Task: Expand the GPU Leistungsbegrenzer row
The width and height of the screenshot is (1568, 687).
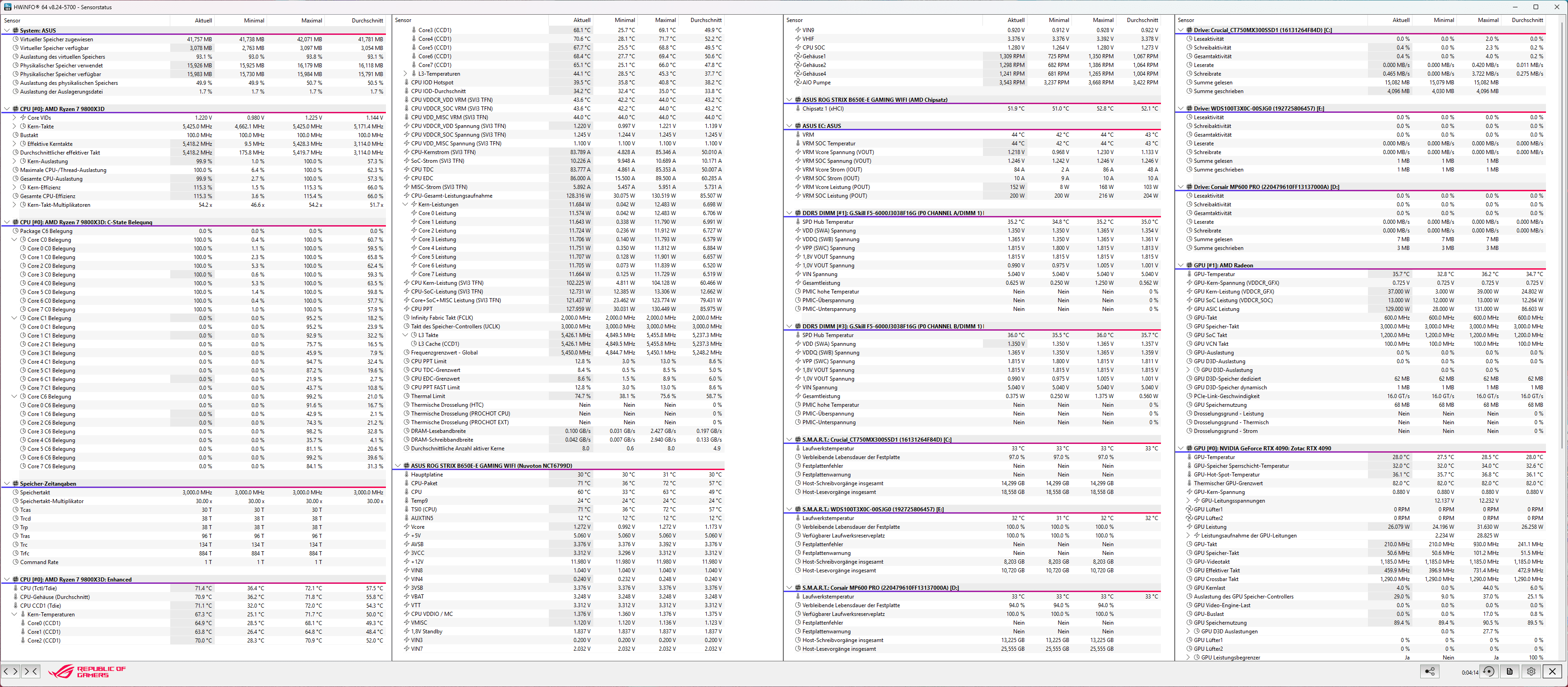Action: point(1188,658)
